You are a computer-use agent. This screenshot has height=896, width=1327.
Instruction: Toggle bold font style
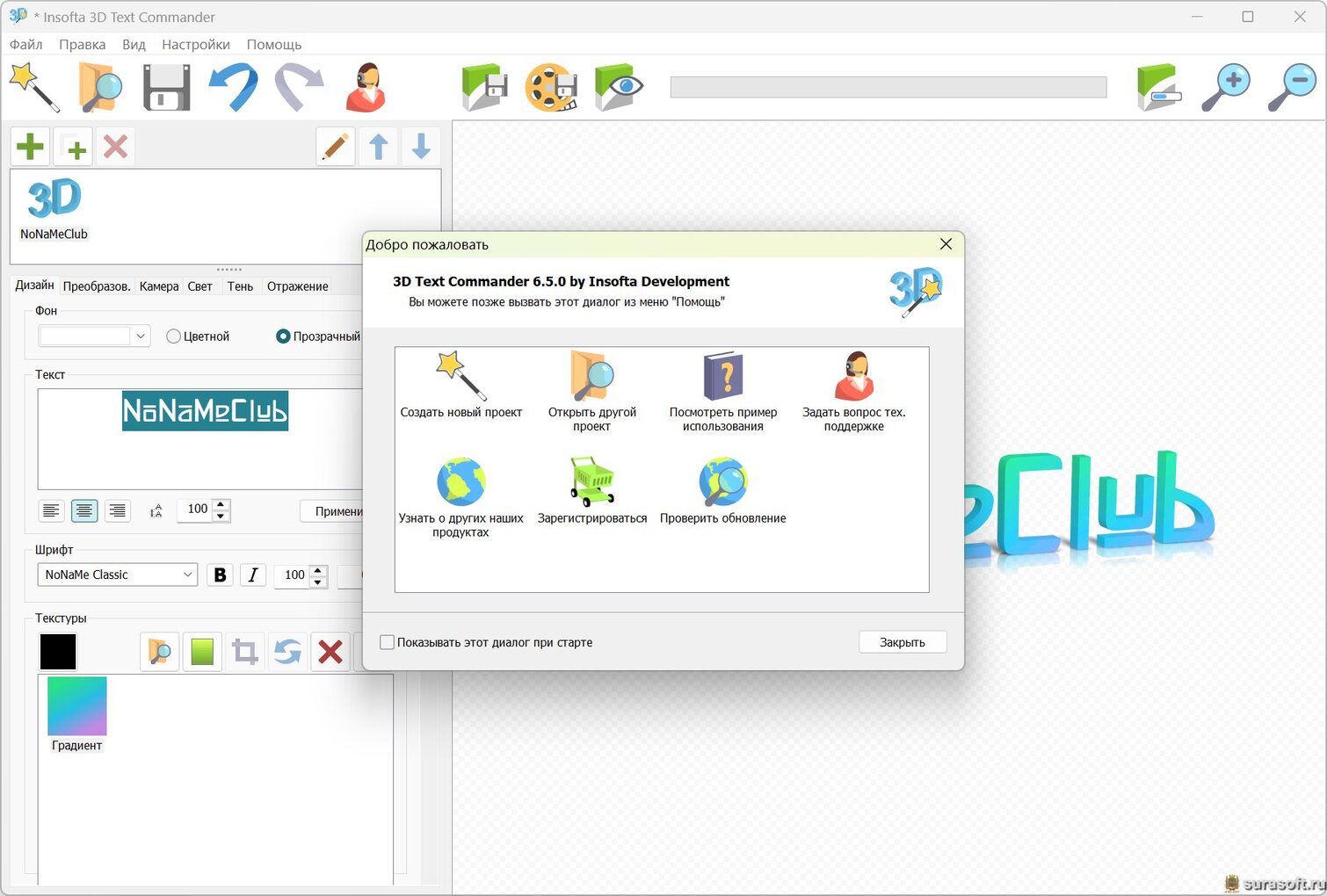(x=221, y=574)
